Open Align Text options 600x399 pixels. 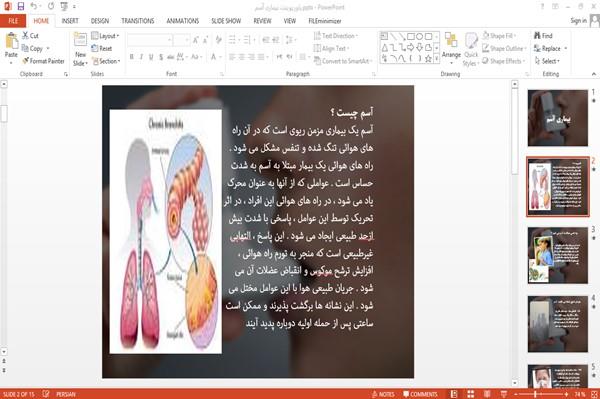pyautogui.click(x=331, y=48)
